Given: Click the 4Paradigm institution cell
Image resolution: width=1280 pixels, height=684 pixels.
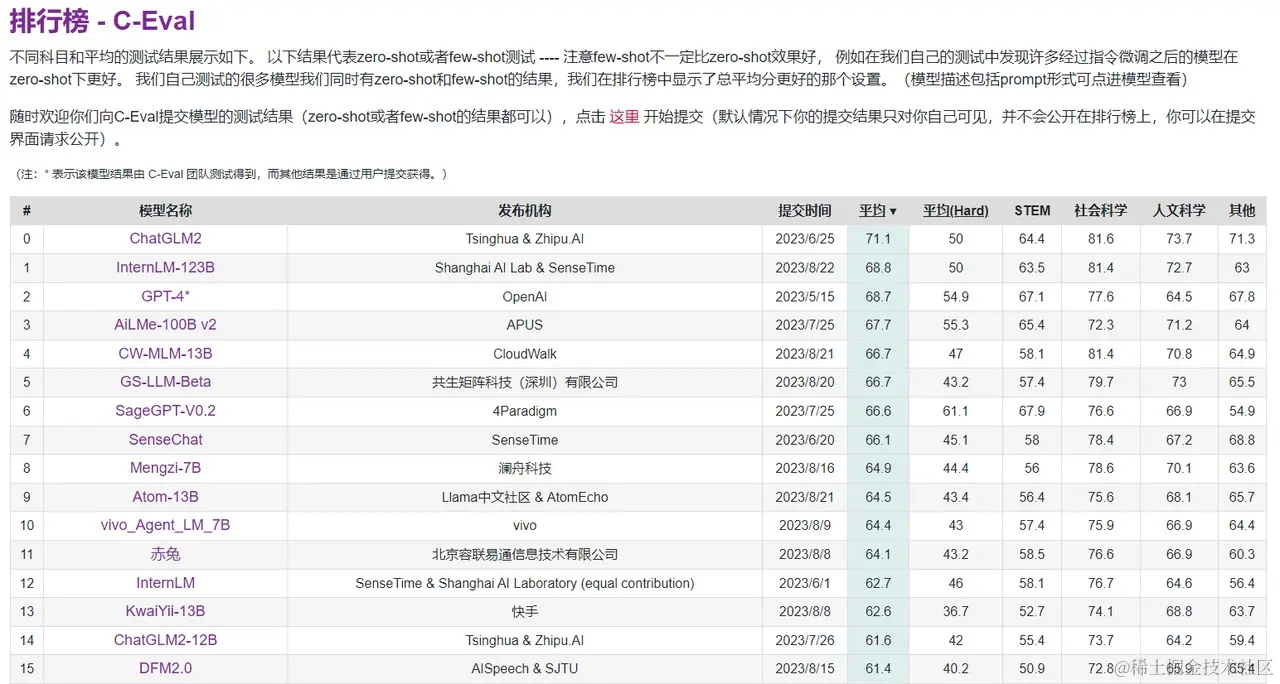Looking at the screenshot, I should pyautogui.click(x=525, y=411).
